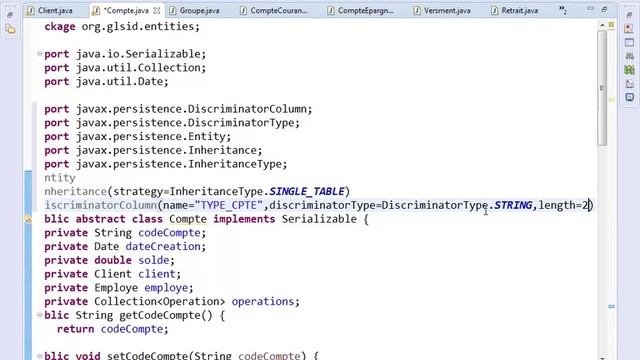Click the vertical scrollbar thumb
This screenshot has height=360, width=640.
[602, 88]
